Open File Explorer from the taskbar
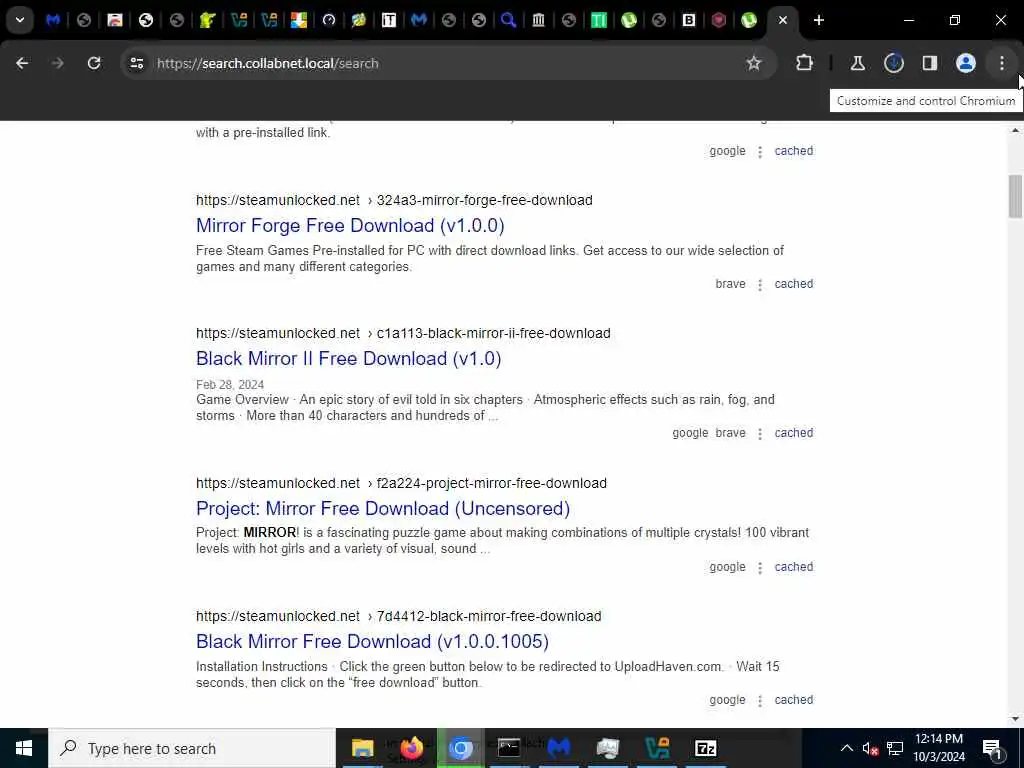This screenshot has height=768, width=1024. [362, 748]
